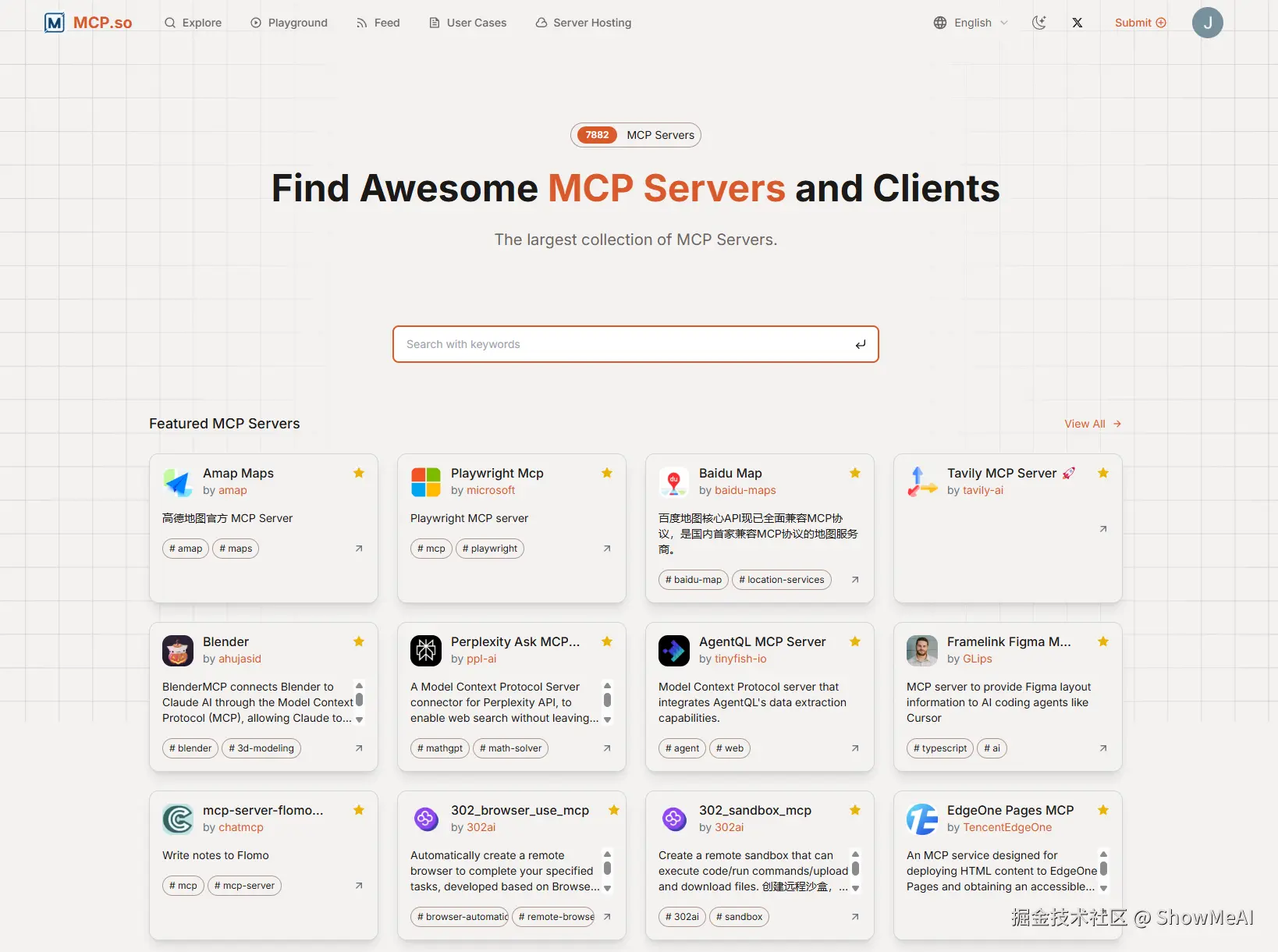Image resolution: width=1278 pixels, height=952 pixels.
Task: Click the Framelink Figma avatar thumbnail
Action: coord(922,651)
